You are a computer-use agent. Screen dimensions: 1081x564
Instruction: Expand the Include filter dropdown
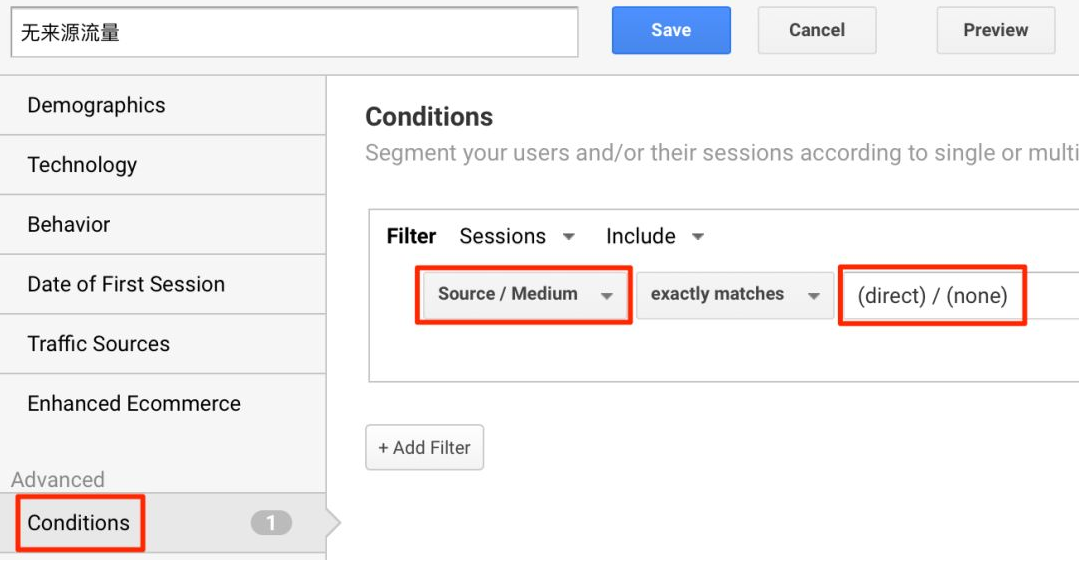click(654, 237)
